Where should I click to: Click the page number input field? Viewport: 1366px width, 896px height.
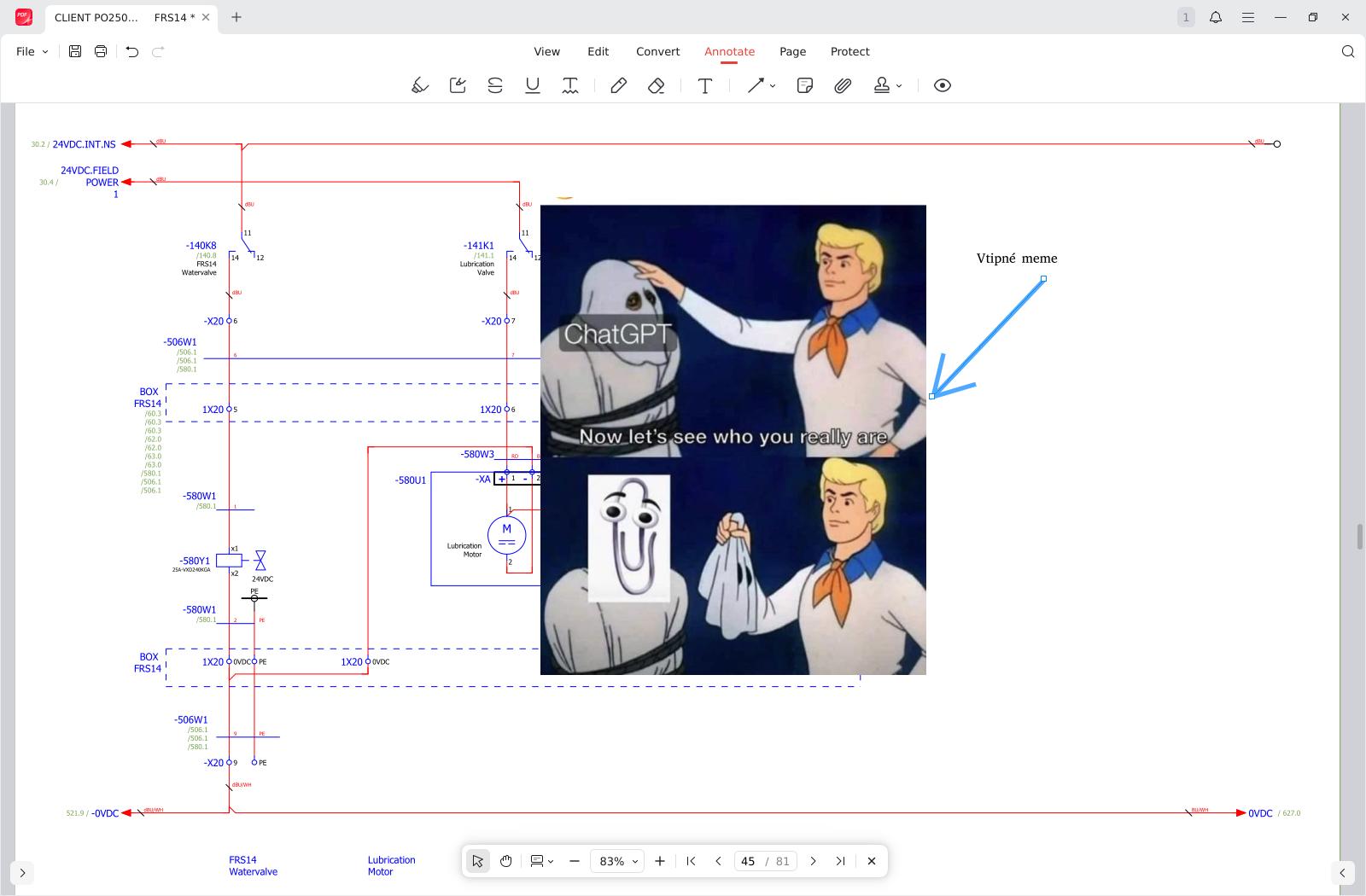point(748,861)
